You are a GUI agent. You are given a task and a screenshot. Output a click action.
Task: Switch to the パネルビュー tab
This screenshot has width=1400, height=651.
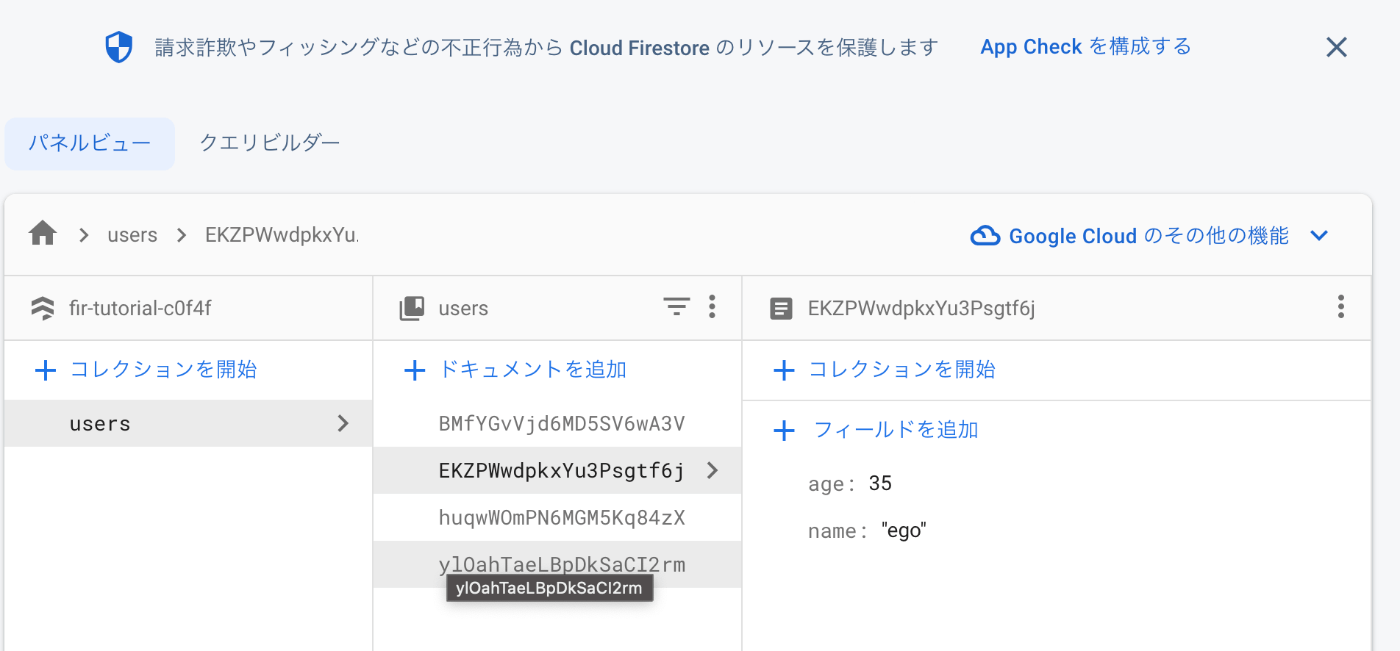pyautogui.click(x=90, y=143)
